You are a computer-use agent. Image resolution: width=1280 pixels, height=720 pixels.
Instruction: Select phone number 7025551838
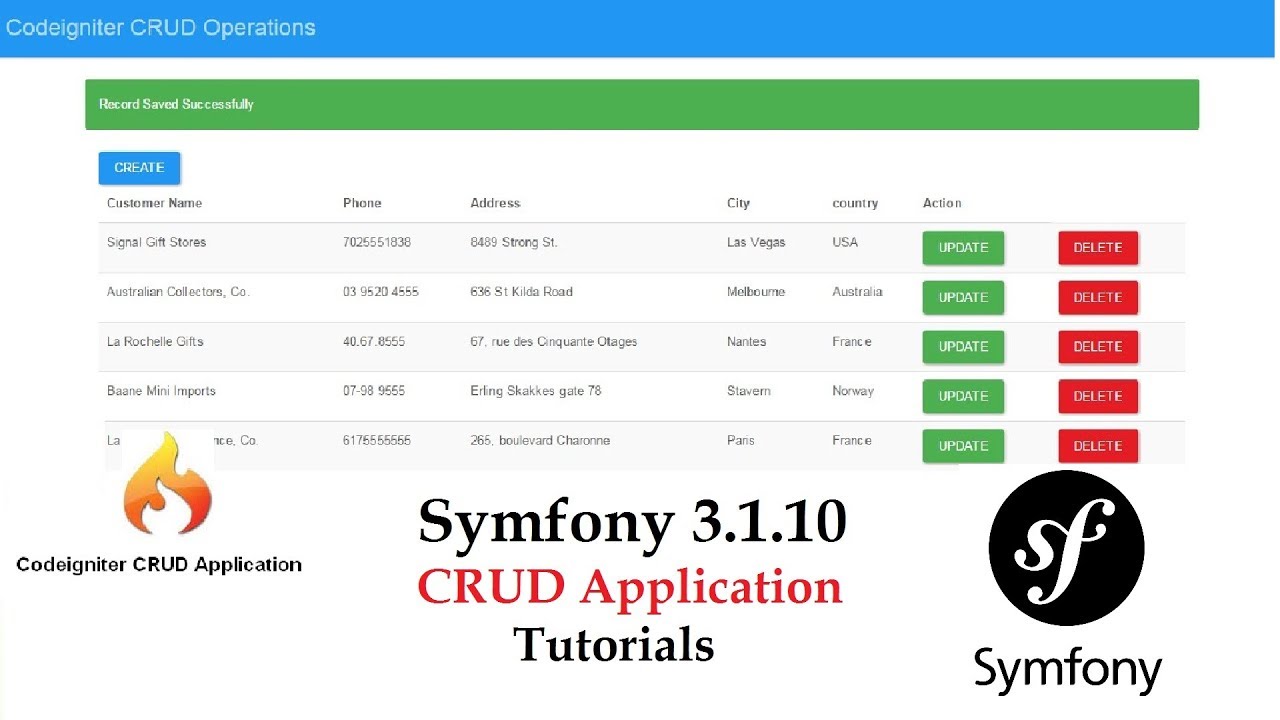click(377, 242)
